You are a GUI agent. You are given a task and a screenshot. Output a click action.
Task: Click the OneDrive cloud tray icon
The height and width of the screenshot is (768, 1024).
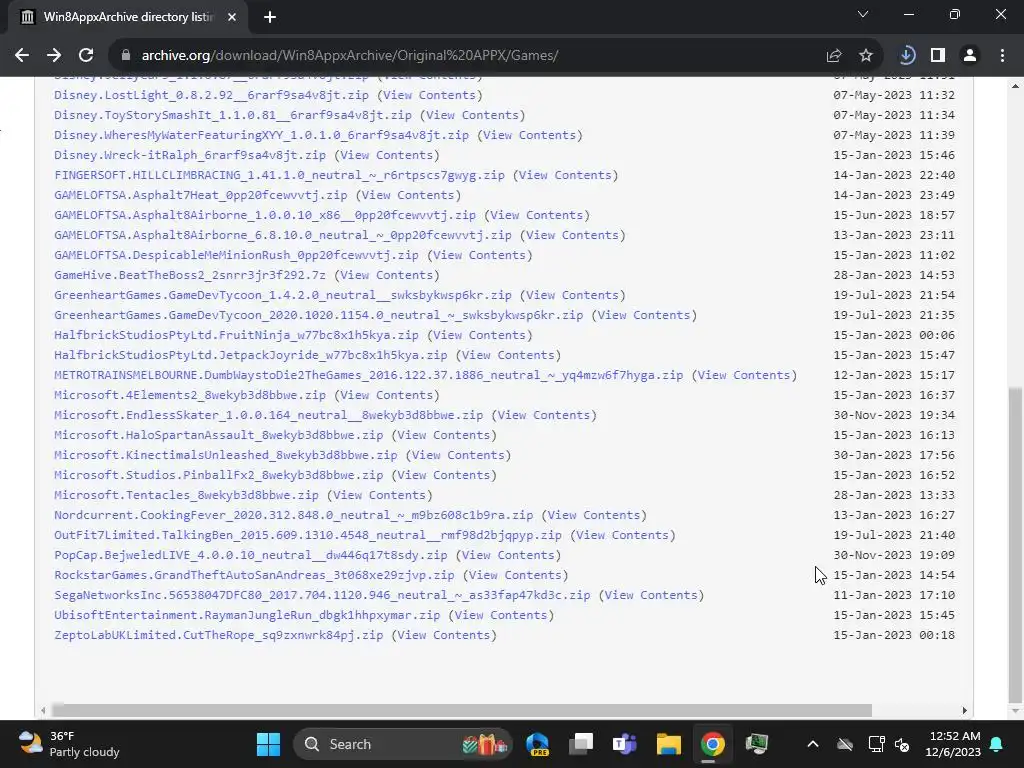(845, 744)
